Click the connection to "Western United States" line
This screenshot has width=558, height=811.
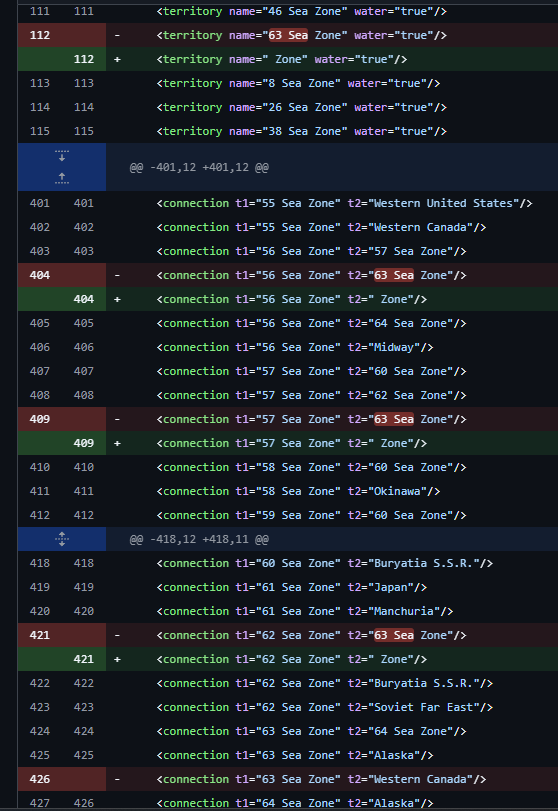344,203
